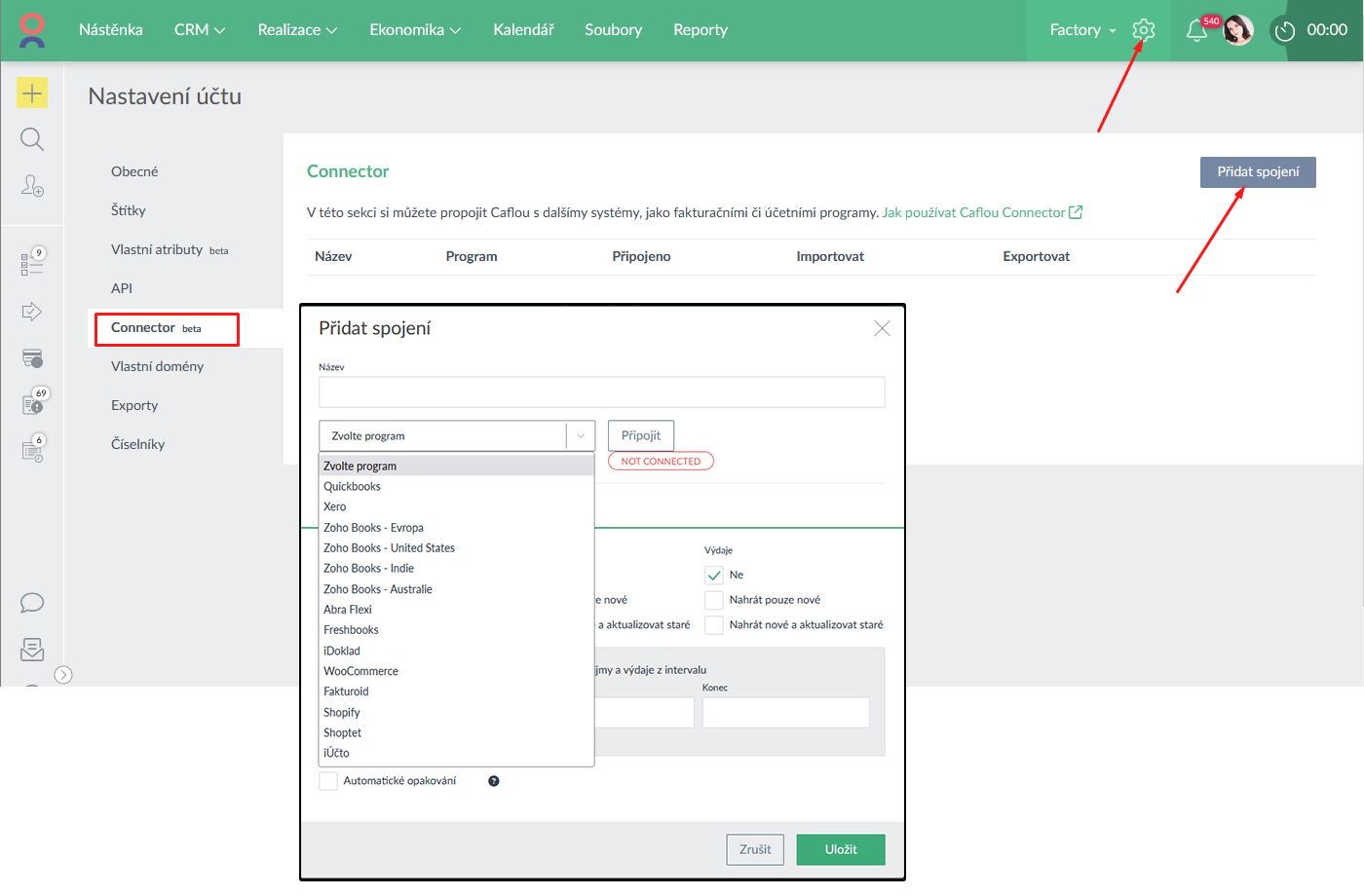Uncheck the Ne checkbox under Výdaje
Screen dimensions: 1364x896
714,575
